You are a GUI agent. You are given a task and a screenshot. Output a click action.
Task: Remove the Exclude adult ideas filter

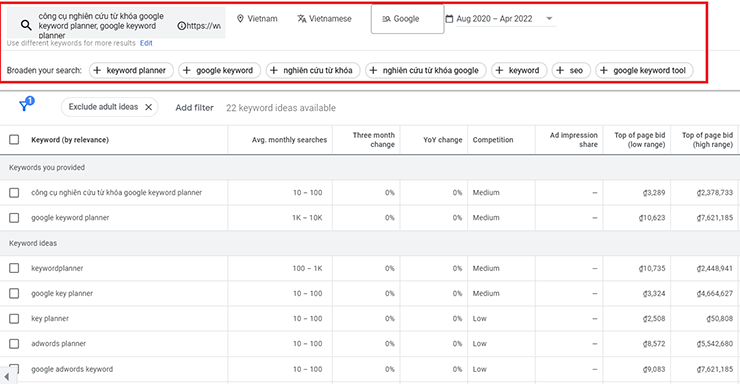point(148,107)
